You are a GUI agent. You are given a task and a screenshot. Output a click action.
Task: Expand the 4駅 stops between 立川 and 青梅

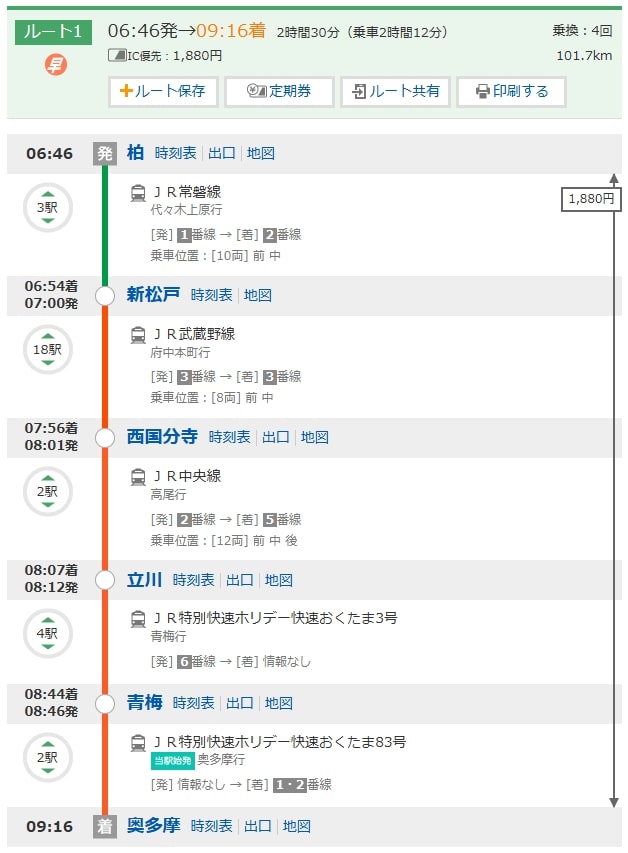[x=47, y=633]
